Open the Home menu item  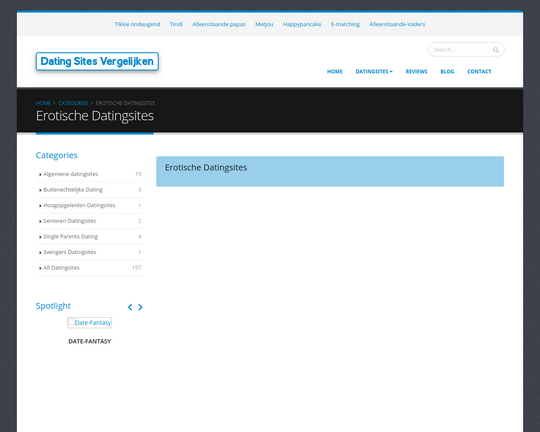coord(334,72)
